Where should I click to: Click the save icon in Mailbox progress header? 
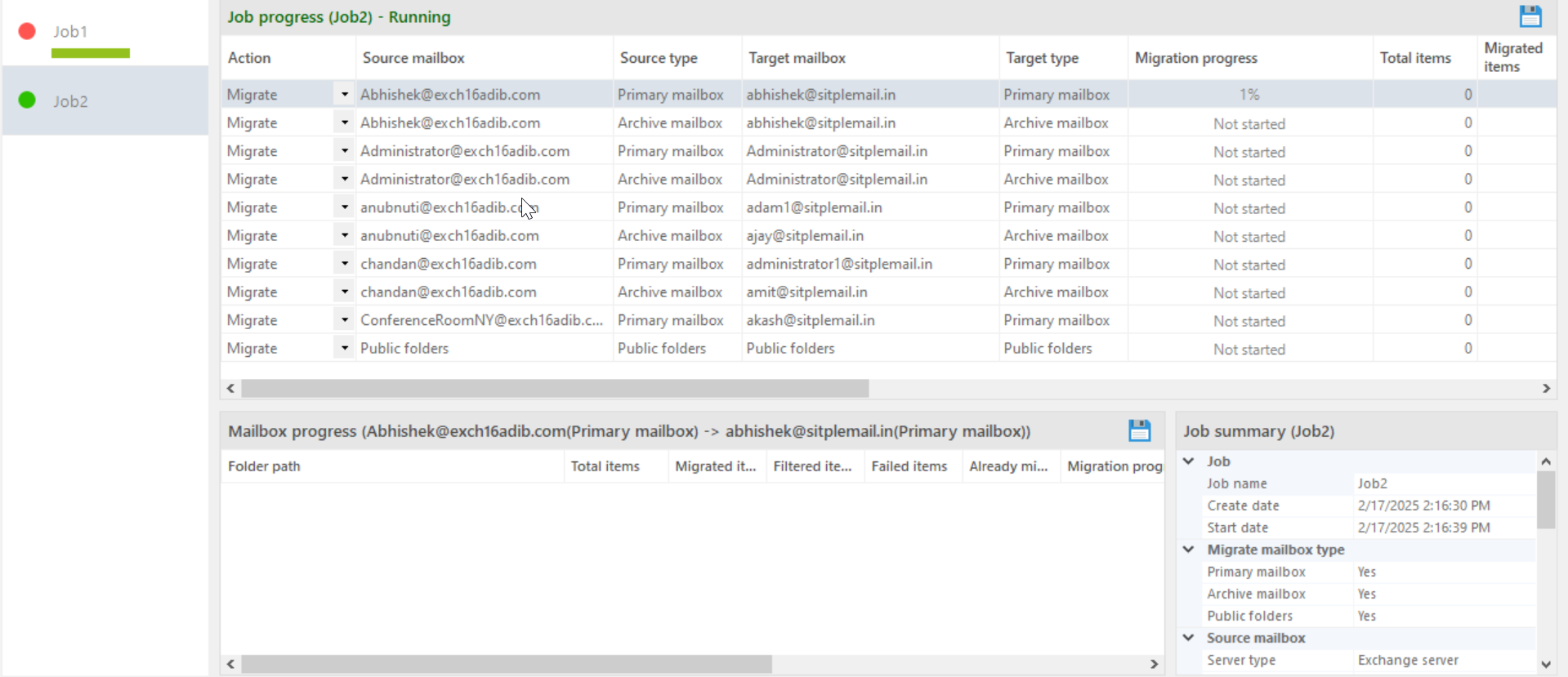point(1139,430)
